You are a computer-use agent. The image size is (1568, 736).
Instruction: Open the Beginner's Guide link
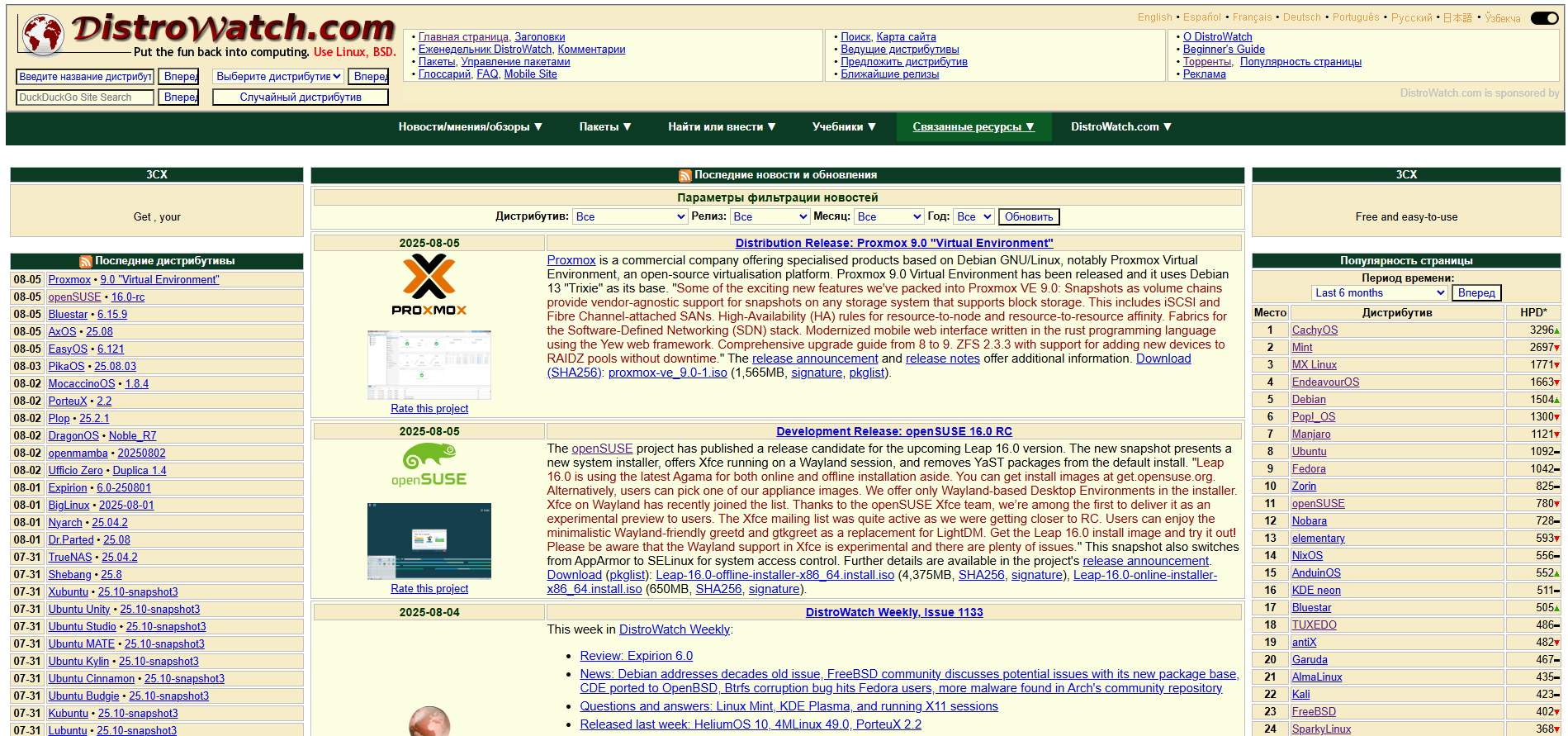coord(1224,49)
